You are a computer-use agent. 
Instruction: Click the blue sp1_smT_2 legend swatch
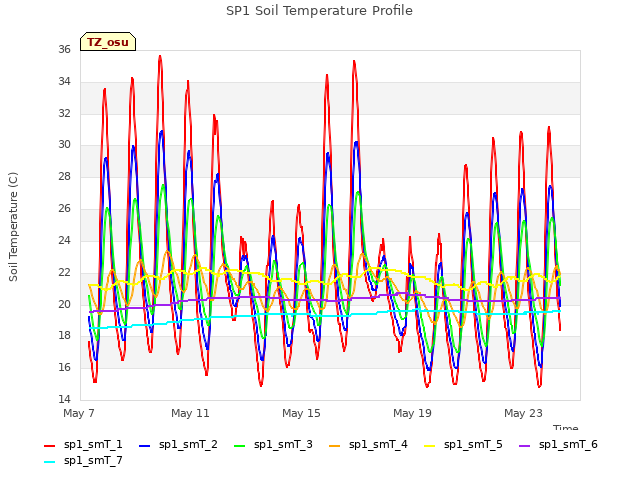[144, 446]
